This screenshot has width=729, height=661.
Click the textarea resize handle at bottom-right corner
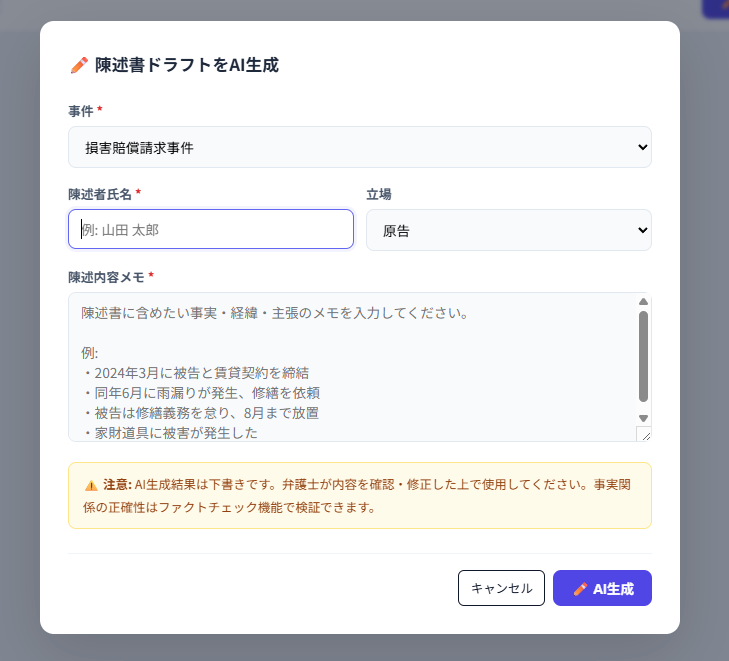(x=643, y=433)
